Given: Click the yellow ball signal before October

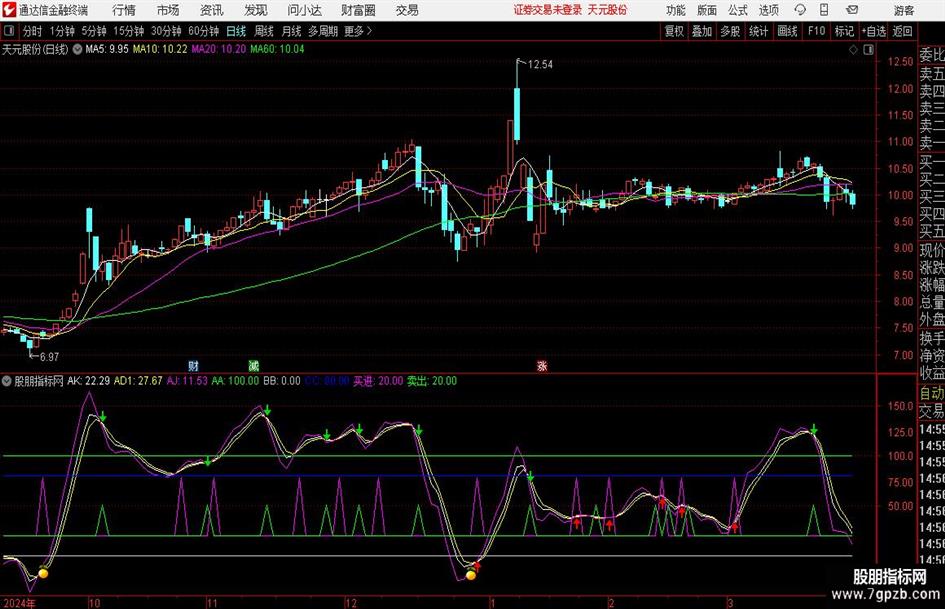Looking at the screenshot, I should coord(43,573).
